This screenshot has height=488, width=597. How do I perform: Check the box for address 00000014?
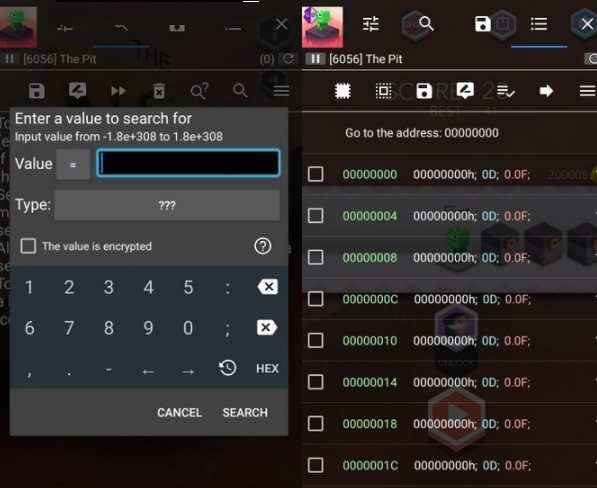(316, 382)
